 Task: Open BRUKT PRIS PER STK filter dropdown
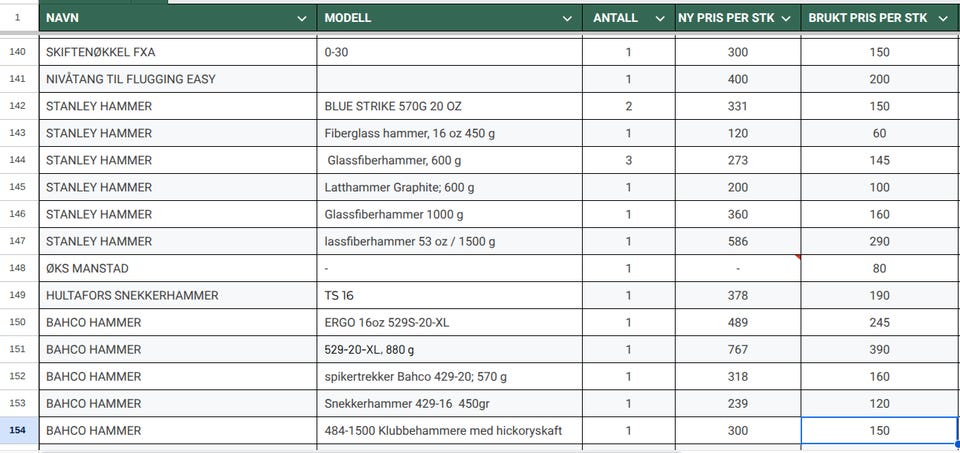943,18
